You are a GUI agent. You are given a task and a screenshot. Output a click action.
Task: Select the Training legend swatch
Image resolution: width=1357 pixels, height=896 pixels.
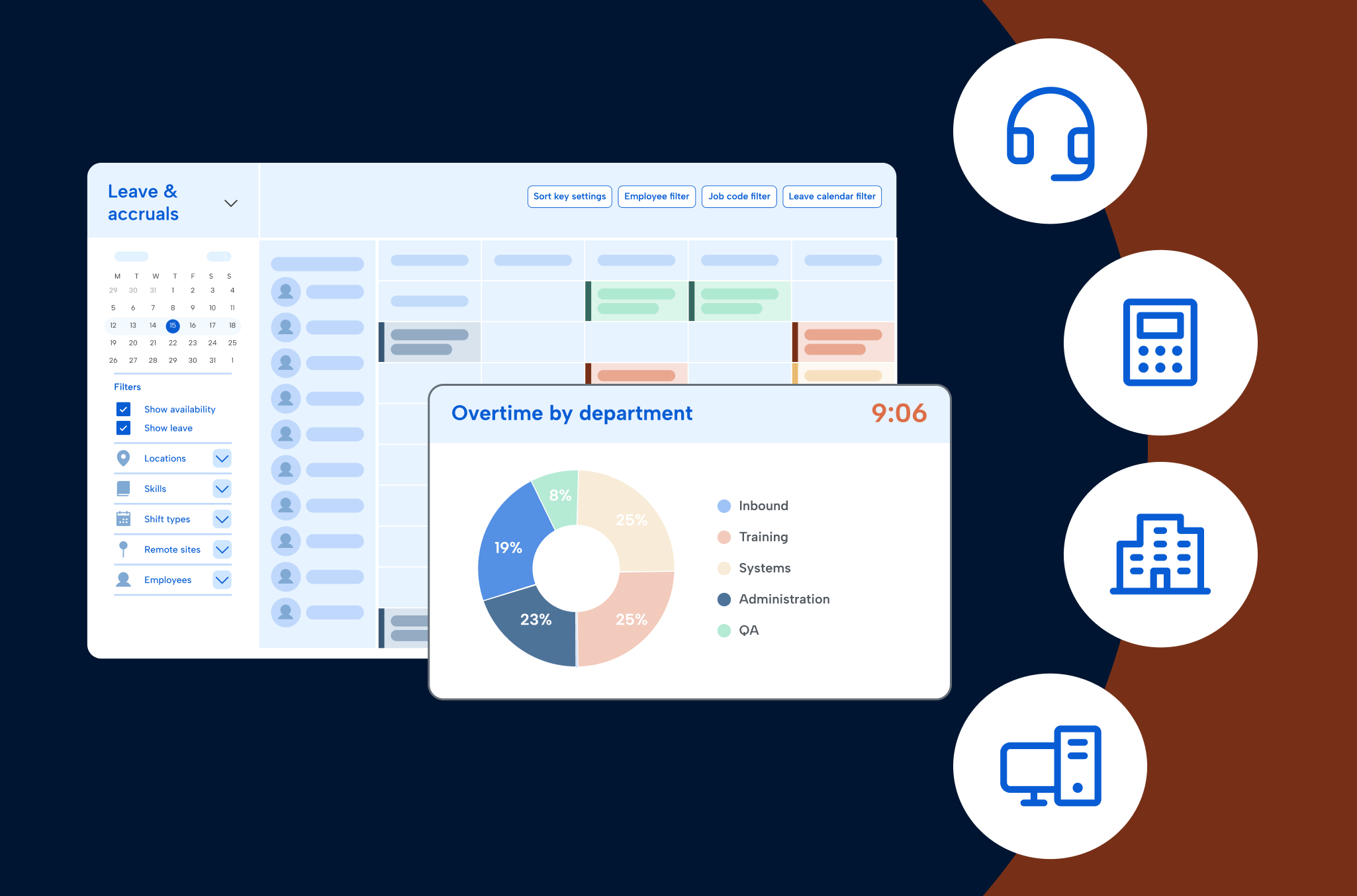coord(724,537)
